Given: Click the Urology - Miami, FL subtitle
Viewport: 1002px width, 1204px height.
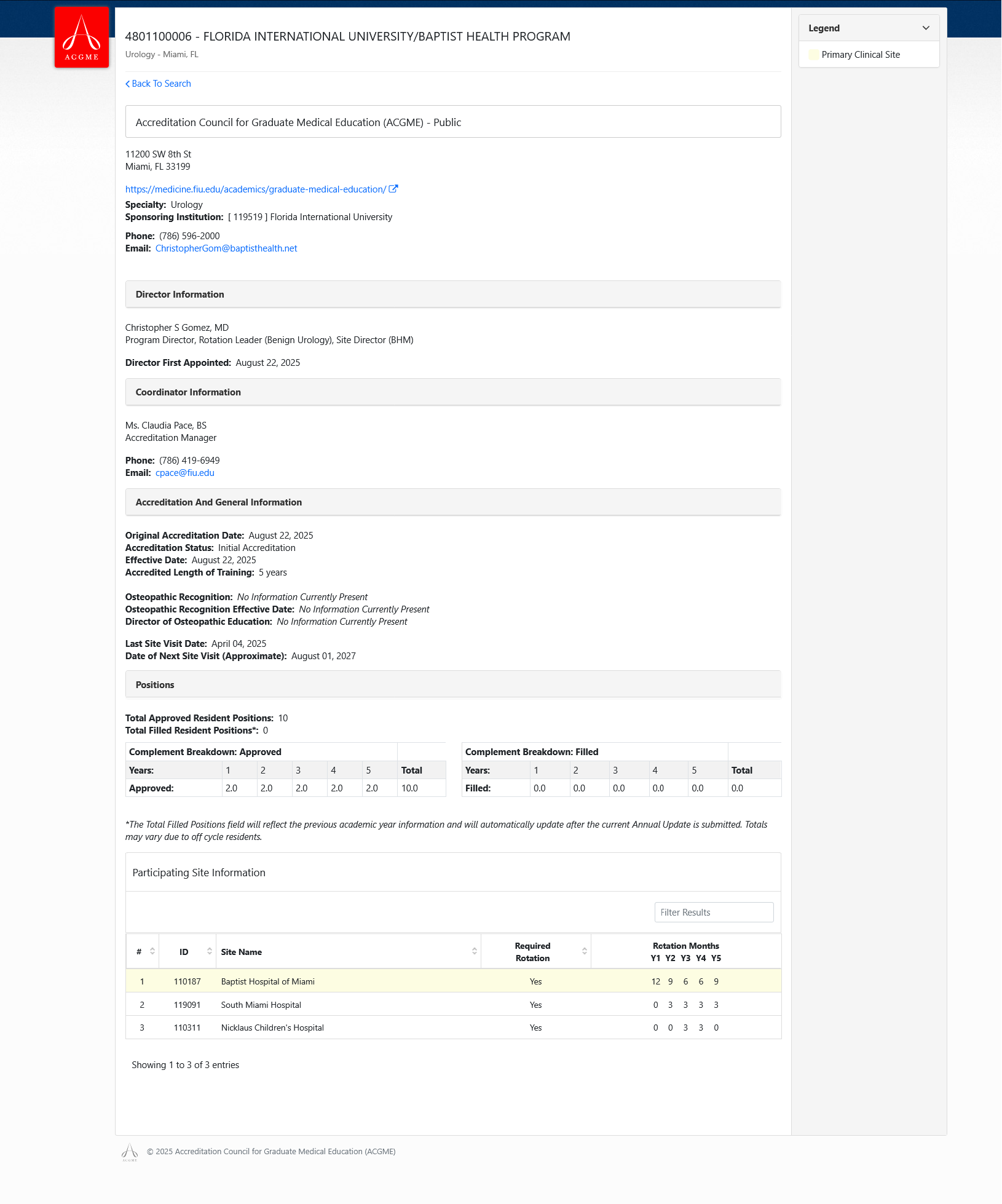Looking at the screenshot, I should [x=162, y=54].
